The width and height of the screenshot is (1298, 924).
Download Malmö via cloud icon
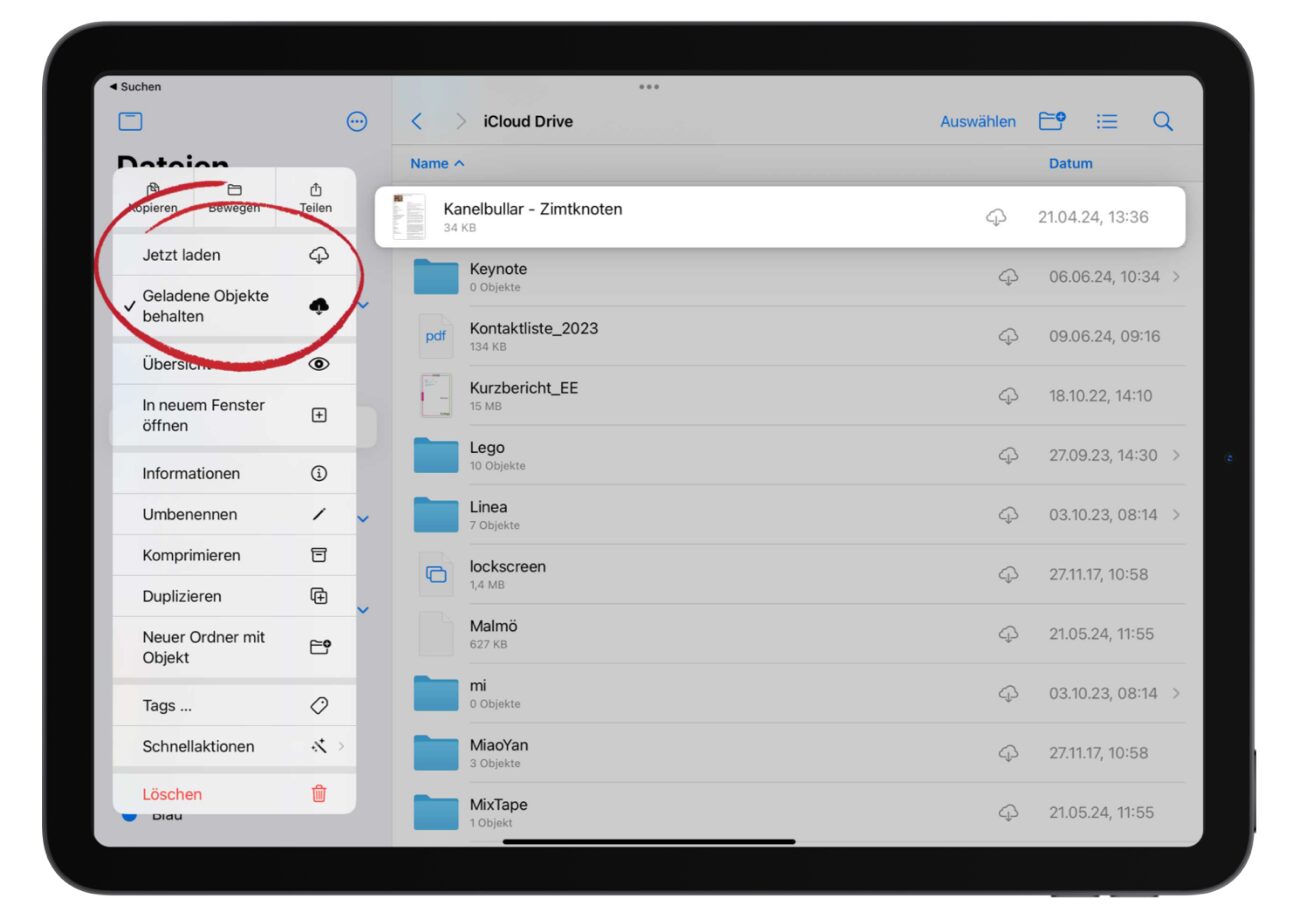[1009, 634]
